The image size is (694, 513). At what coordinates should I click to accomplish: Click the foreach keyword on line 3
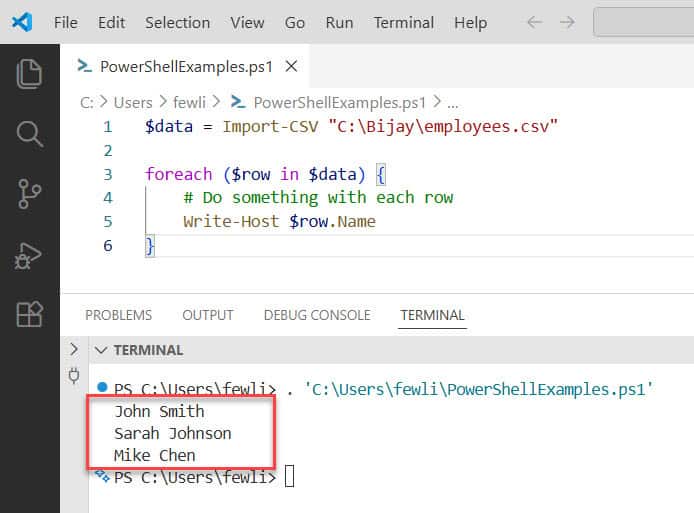click(x=179, y=174)
